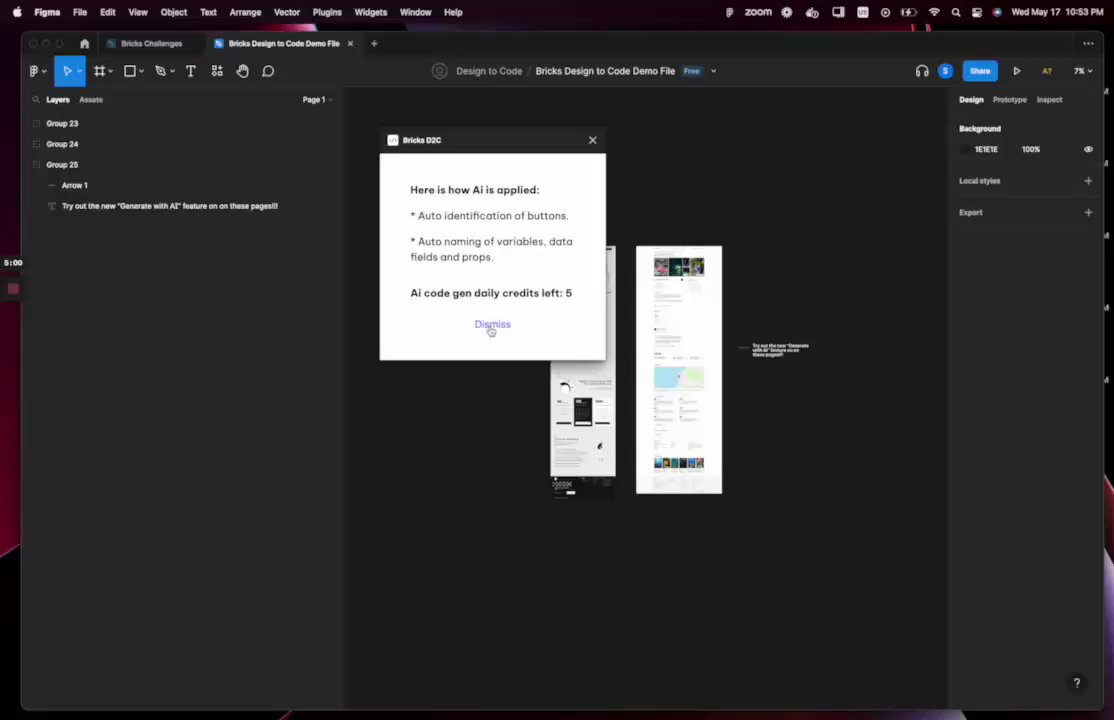Switch to the Prototype tab
Image resolution: width=1114 pixels, height=720 pixels.
click(x=1010, y=100)
